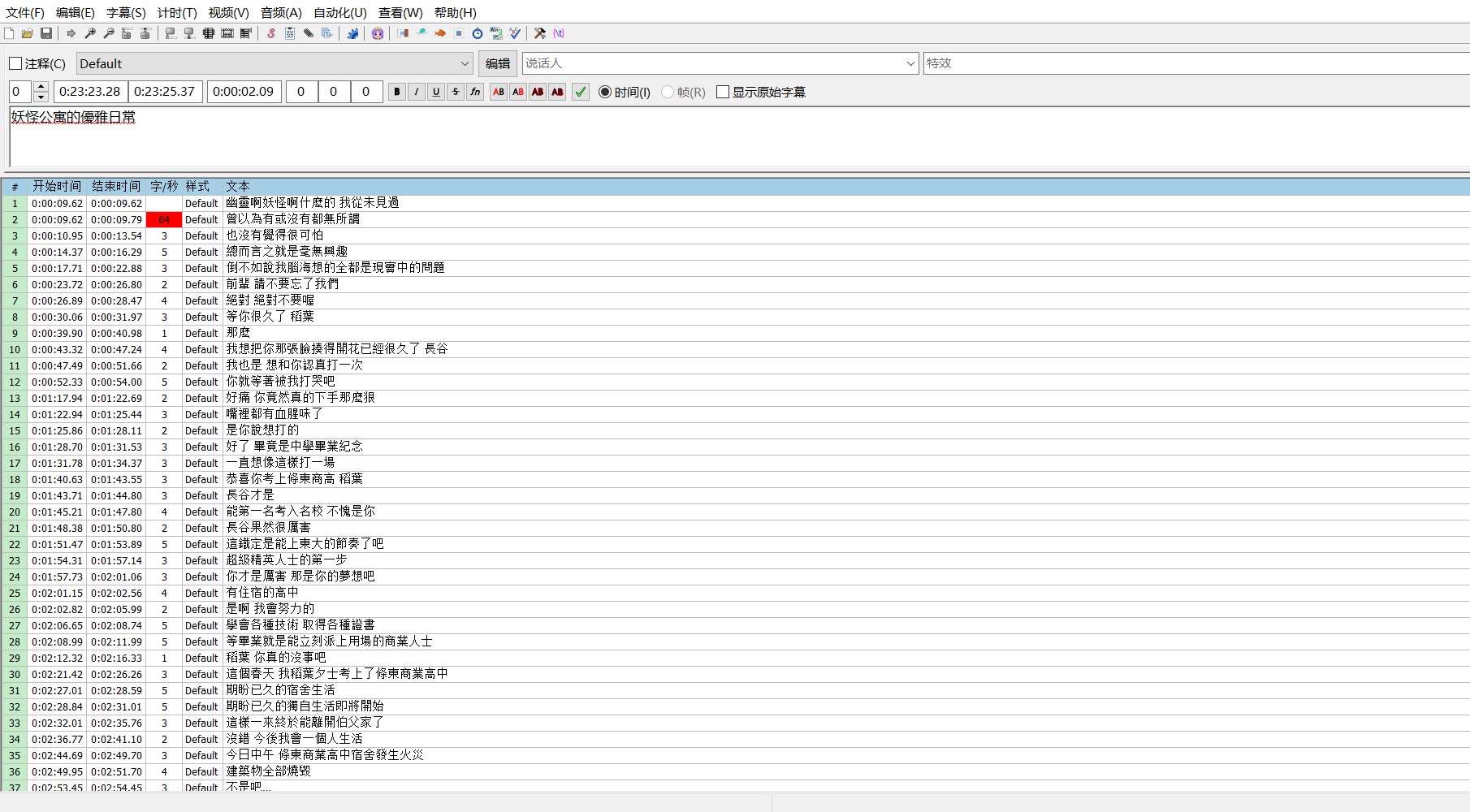1470x812 pixels.
Task: Select the 时间(I) radio button
Action: pos(605,92)
